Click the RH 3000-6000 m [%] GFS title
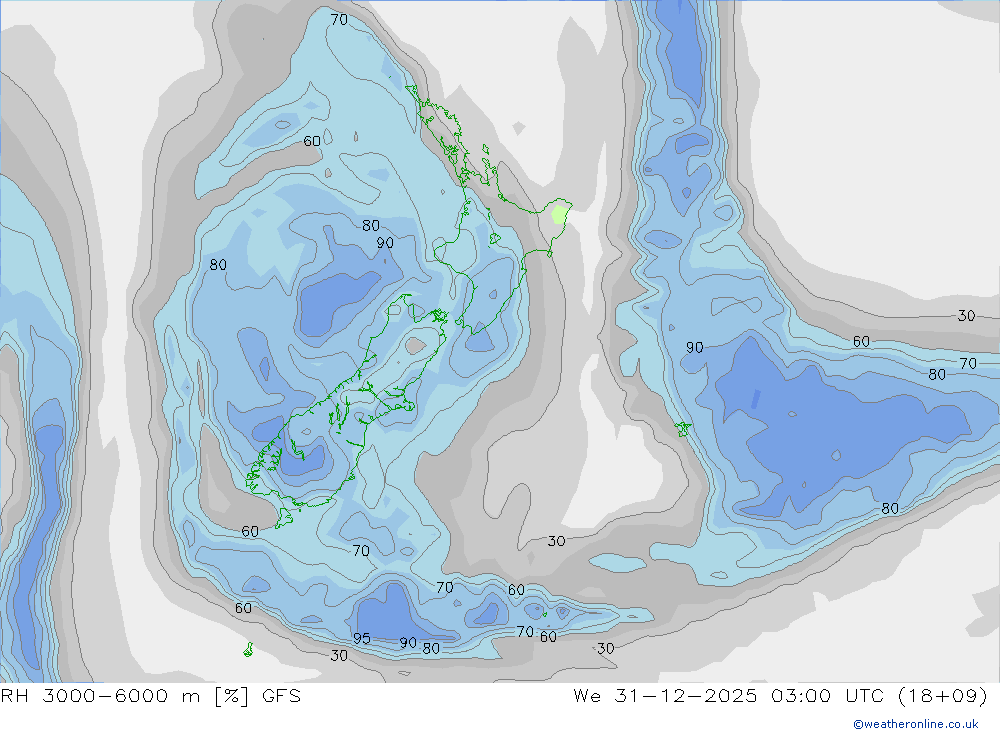 point(151,695)
